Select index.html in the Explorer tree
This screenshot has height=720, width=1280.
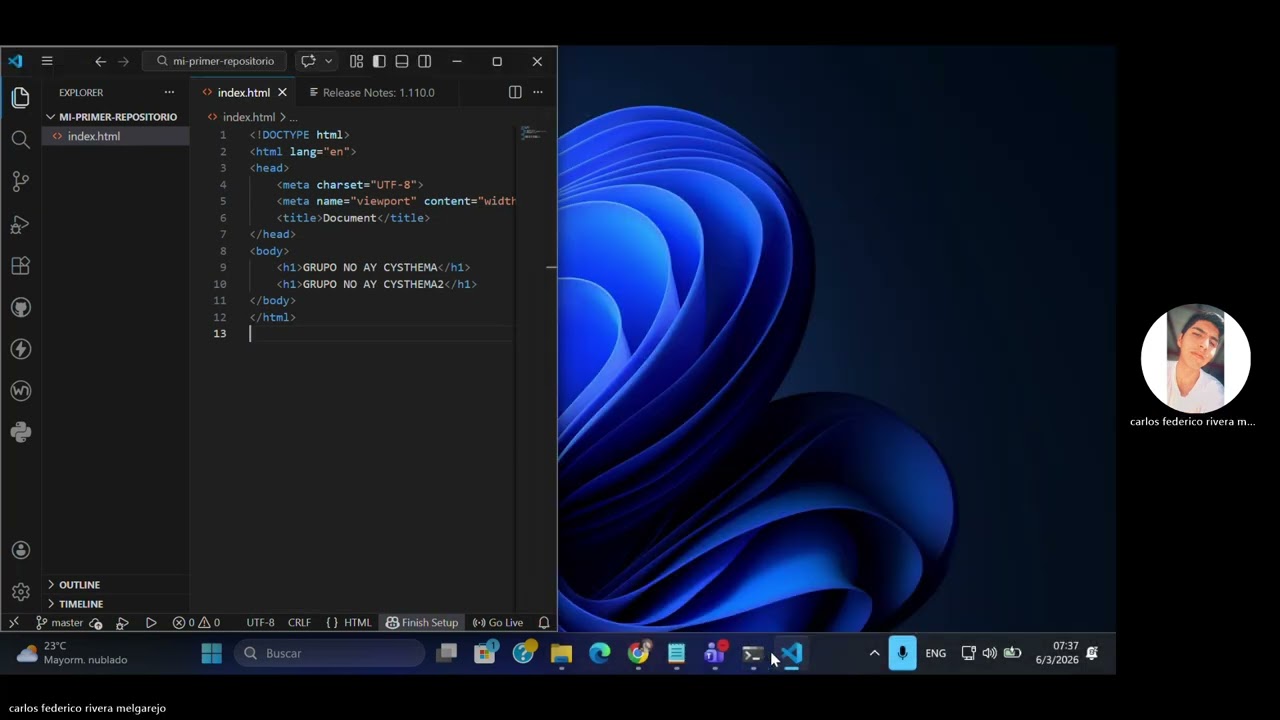point(116,136)
